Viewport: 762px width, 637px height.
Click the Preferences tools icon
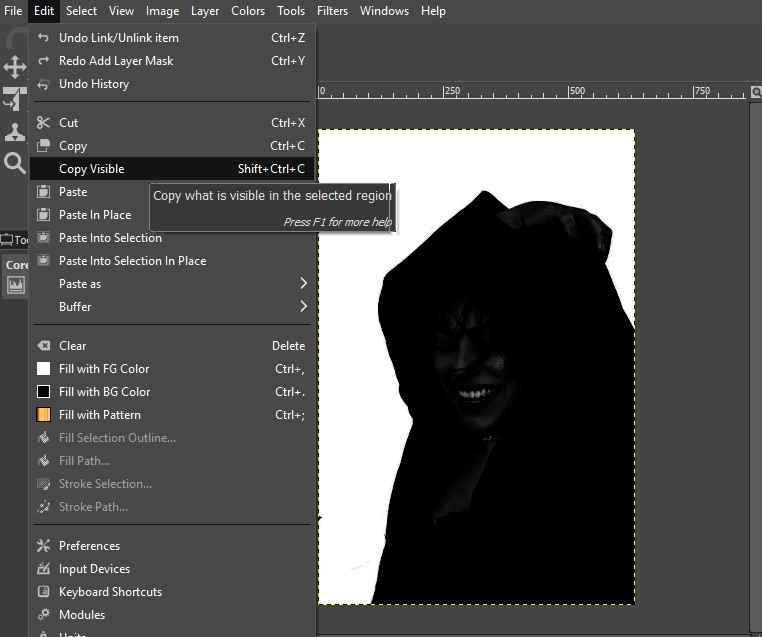43,546
